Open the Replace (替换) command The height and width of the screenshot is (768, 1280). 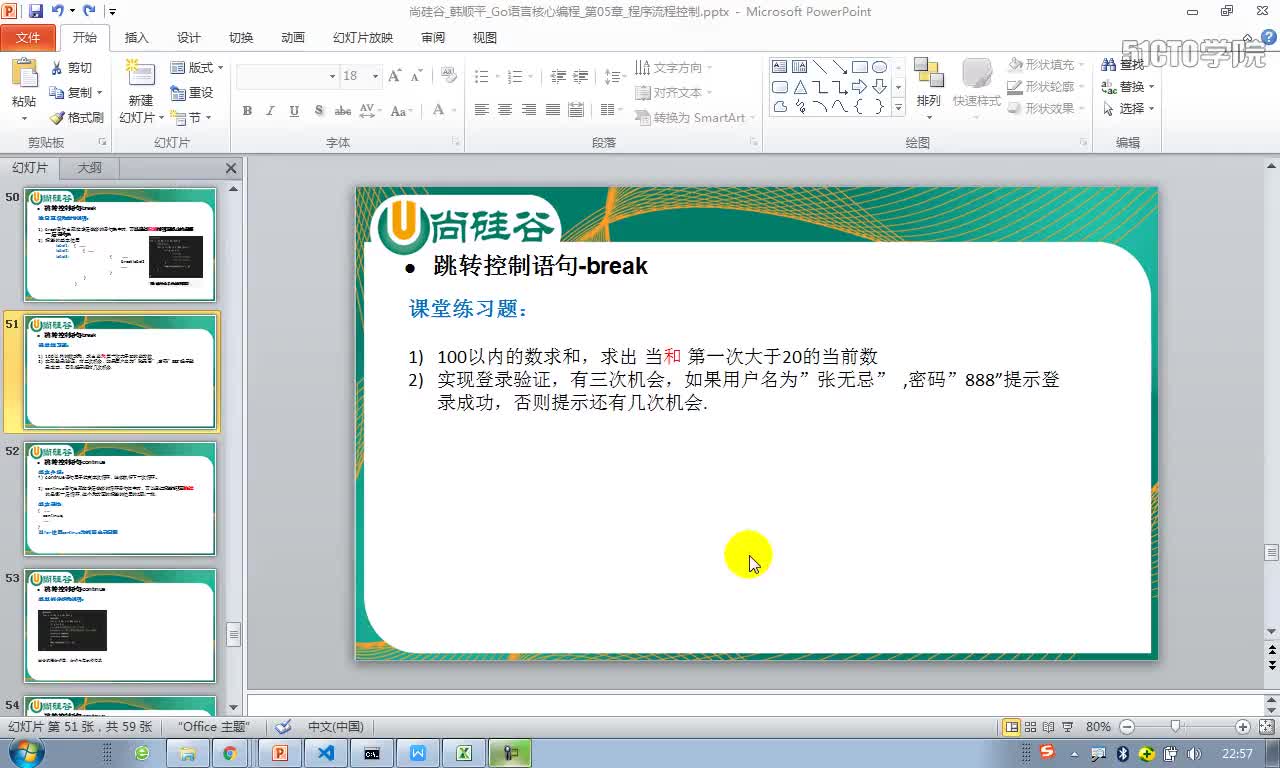pos(1128,87)
